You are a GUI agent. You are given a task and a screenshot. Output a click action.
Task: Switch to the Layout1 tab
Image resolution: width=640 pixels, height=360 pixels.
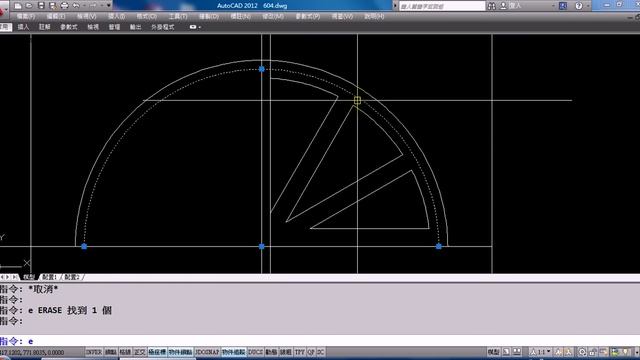point(49,277)
